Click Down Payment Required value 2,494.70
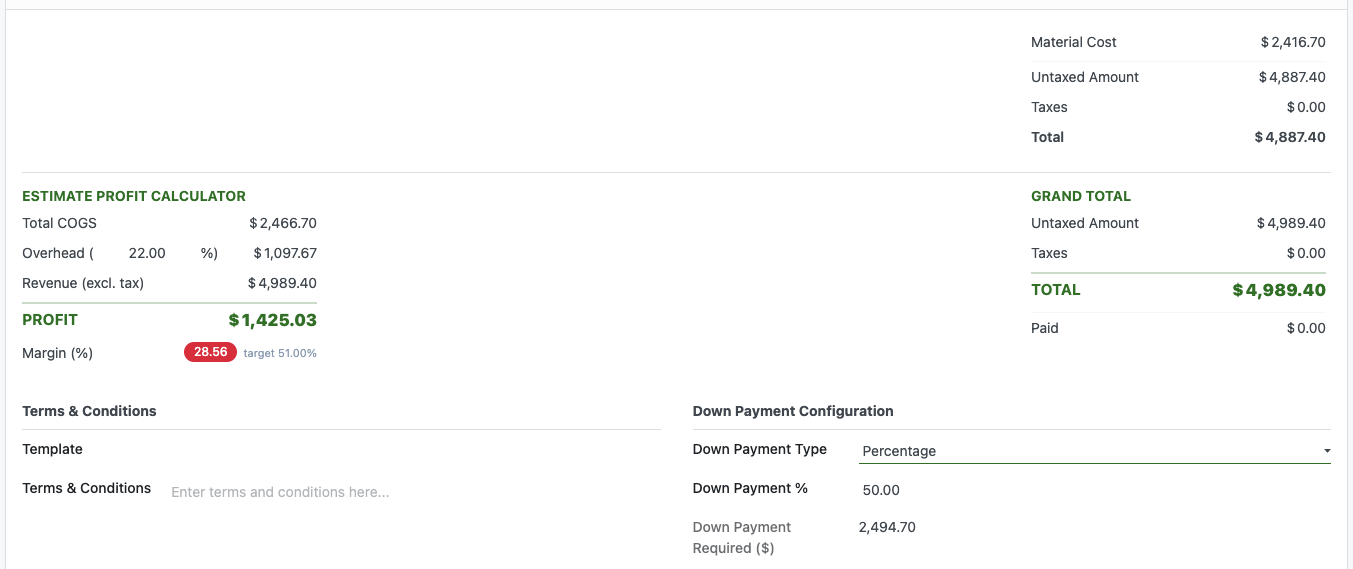1353x569 pixels. (x=887, y=527)
